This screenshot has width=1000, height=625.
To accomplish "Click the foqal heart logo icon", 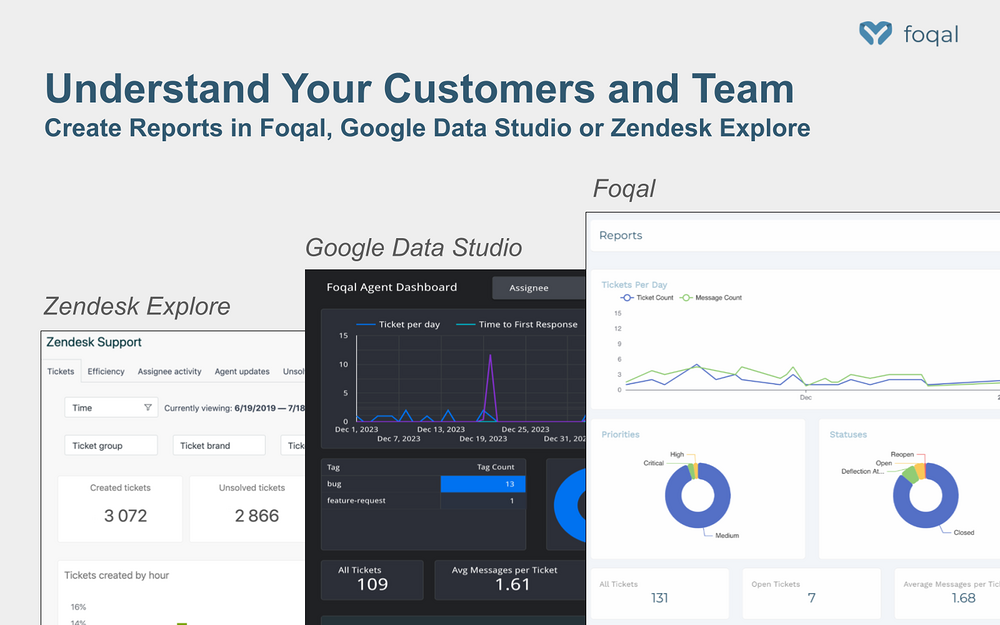I will click(x=875, y=33).
